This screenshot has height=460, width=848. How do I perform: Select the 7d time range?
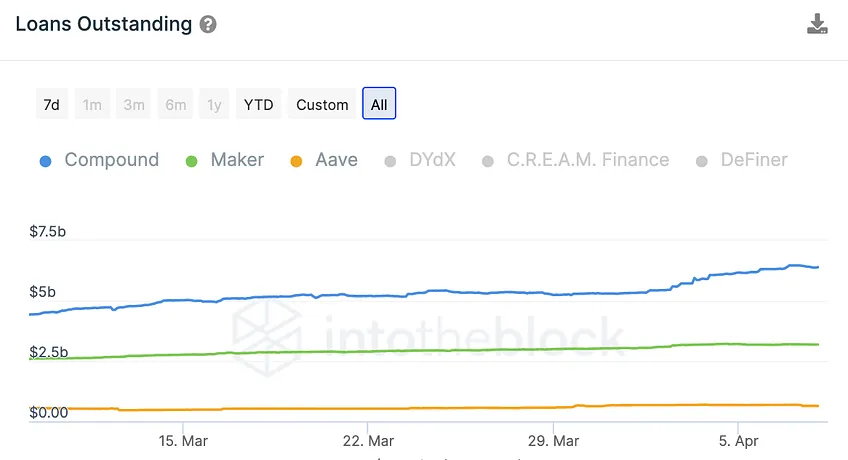tap(51, 104)
